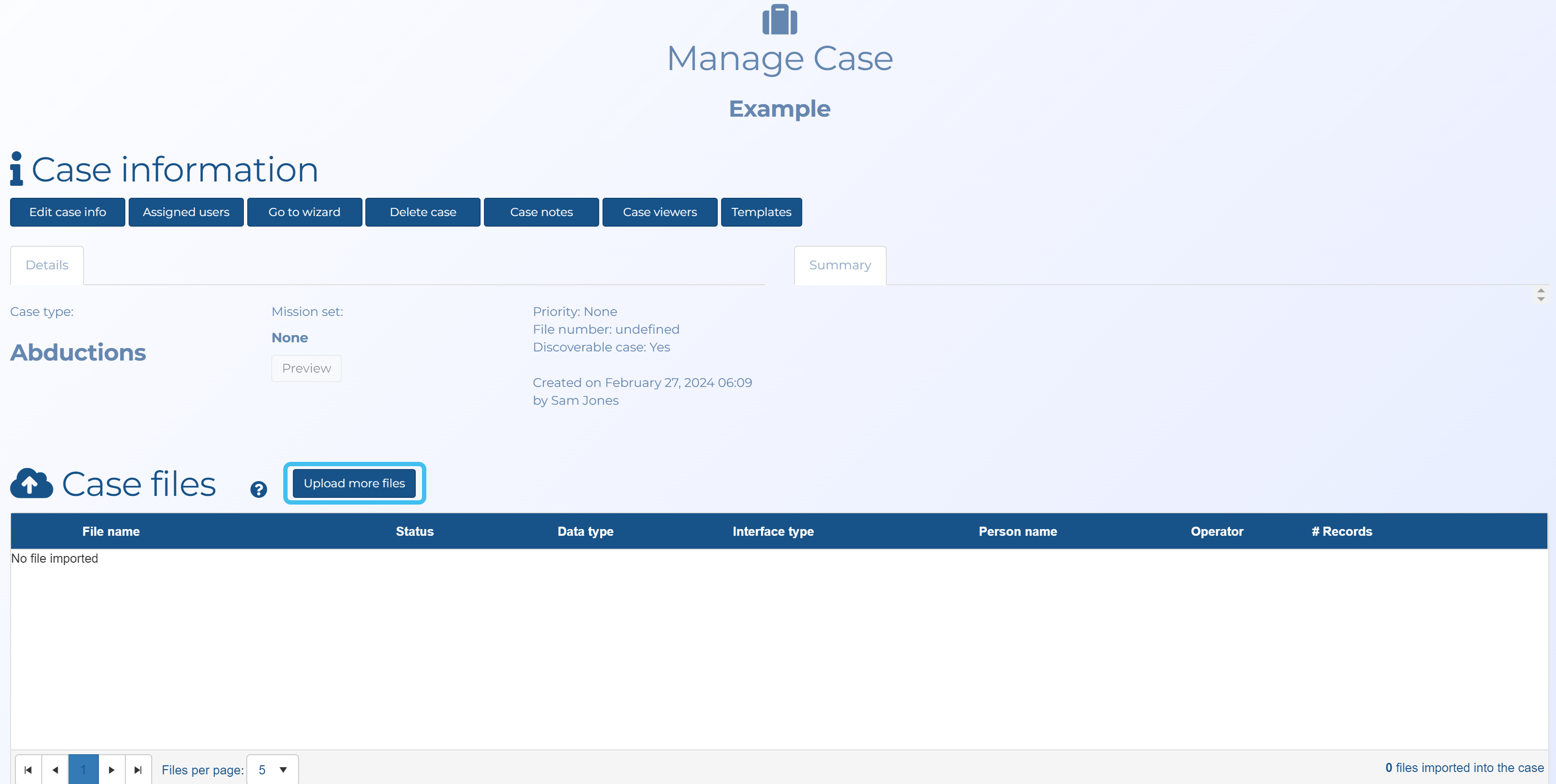This screenshot has width=1556, height=784.
Task: Click the Summary scroll up/down arrows
Action: 1540,294
